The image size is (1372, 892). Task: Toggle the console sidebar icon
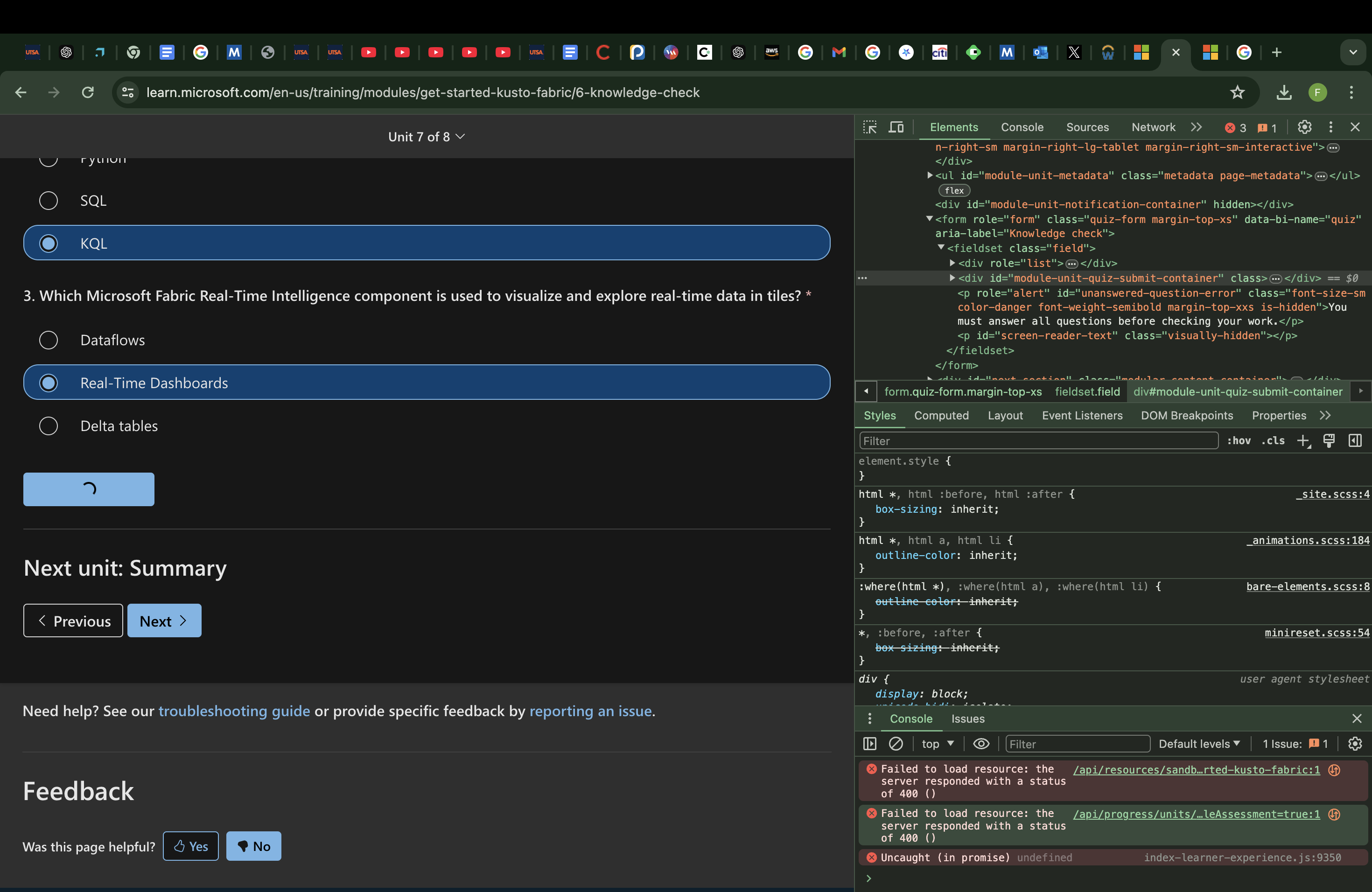[x=870, y=744]
